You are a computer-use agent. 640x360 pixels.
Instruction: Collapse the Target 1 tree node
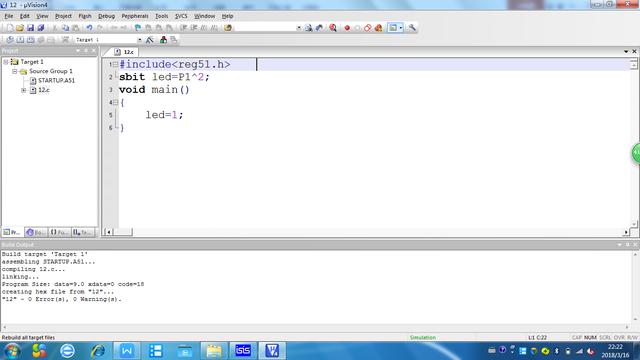(6, 62)
